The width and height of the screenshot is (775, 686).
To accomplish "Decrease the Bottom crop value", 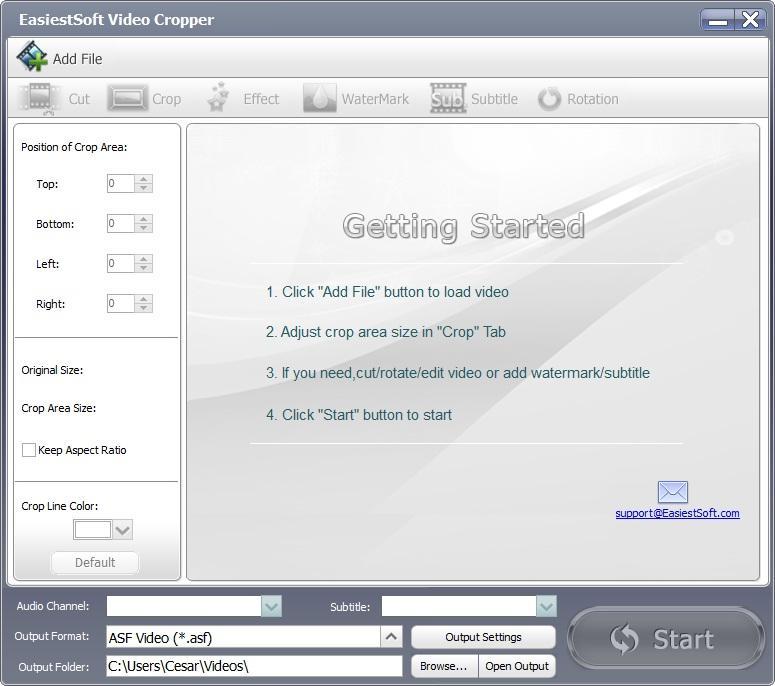I will 143,228.
